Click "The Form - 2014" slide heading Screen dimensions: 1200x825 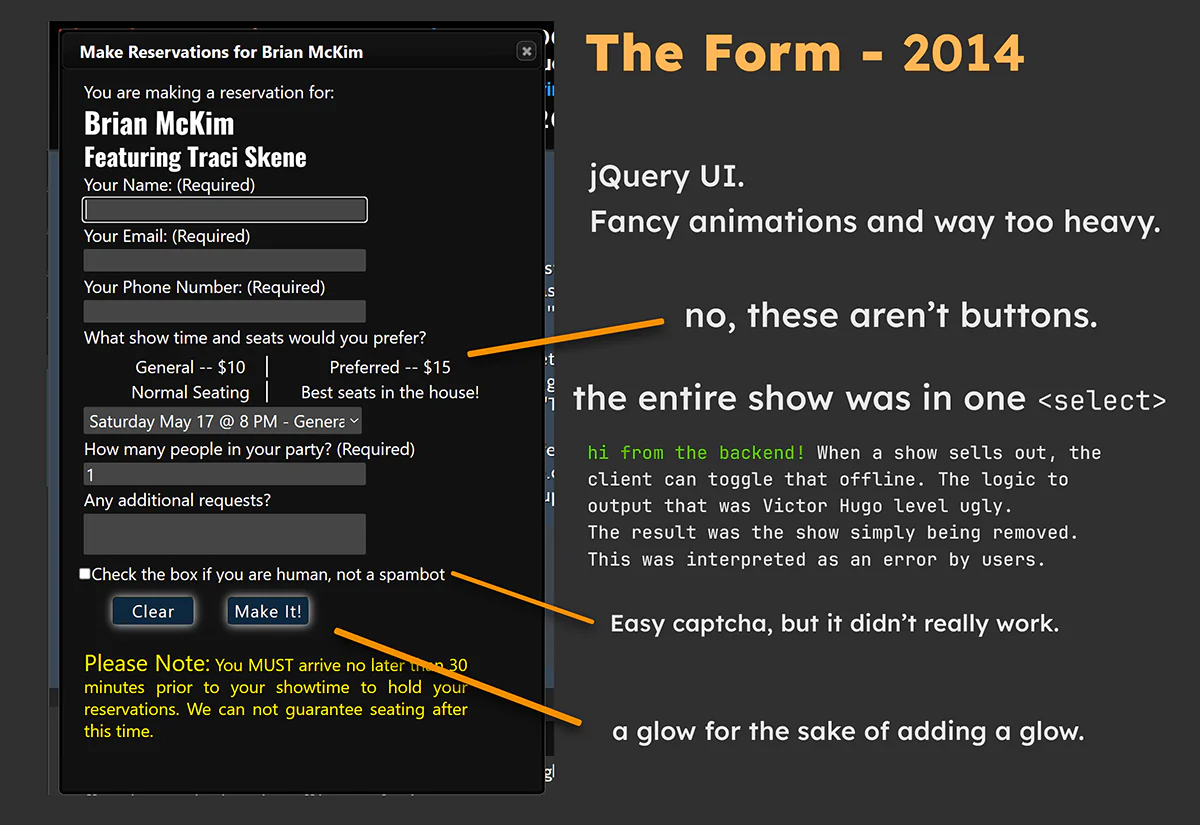click(x=805, y=52)
